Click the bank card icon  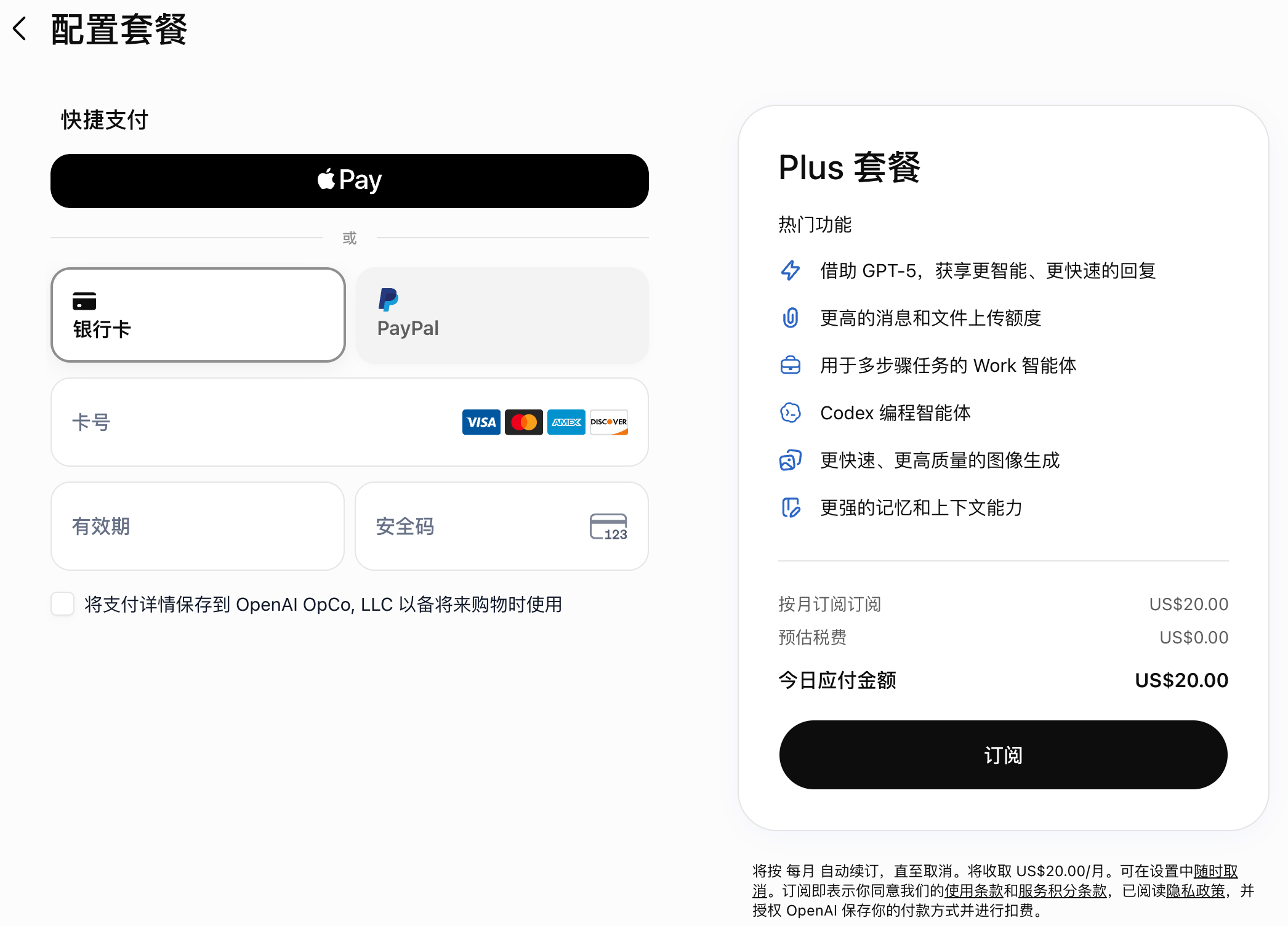[84, 301]
